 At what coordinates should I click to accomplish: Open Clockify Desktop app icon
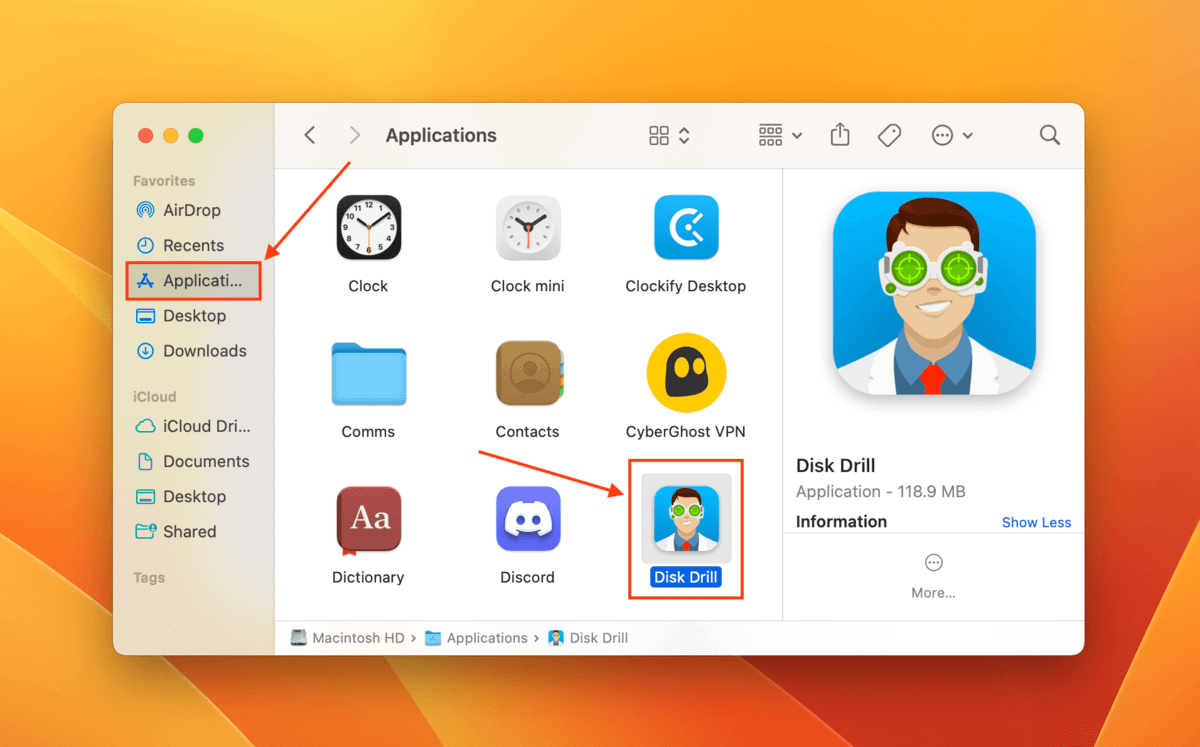(686, 229)
